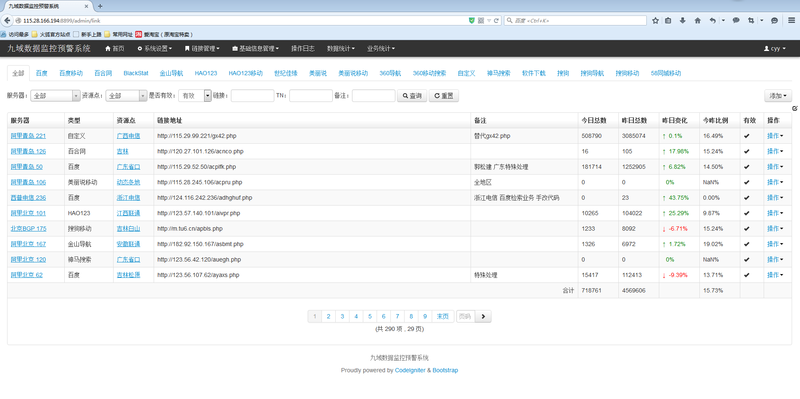Image resolution: width=800 pixels, height=399 pixels.
Task: Expand the 基础信息管理 navbar menu
Action: coord(255,48)
